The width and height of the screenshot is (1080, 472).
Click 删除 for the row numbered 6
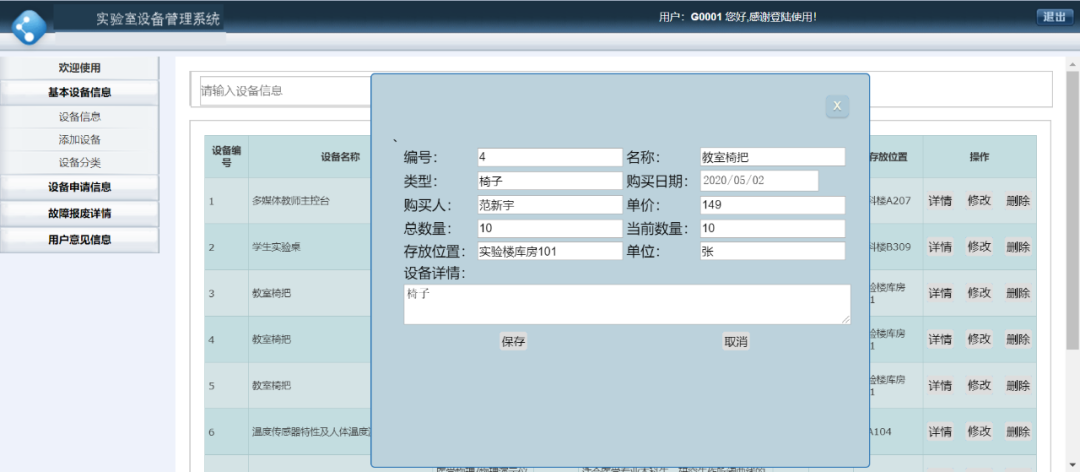(x=1018, y=431)
